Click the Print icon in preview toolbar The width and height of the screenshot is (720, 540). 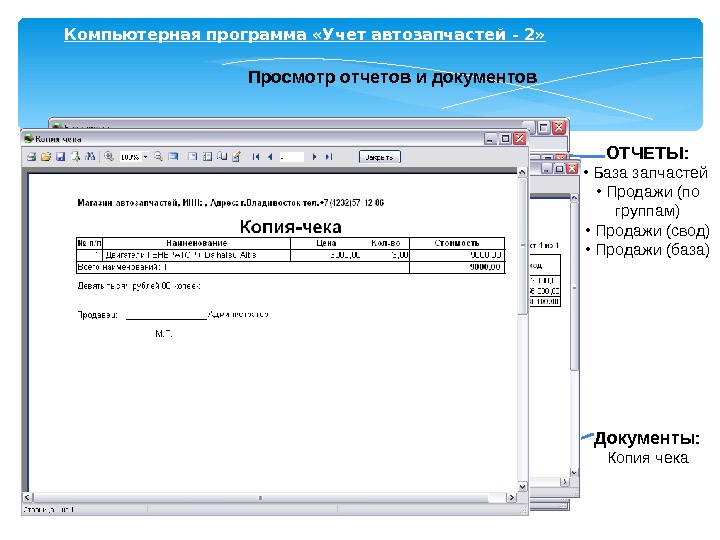click(x=31, y=157)
